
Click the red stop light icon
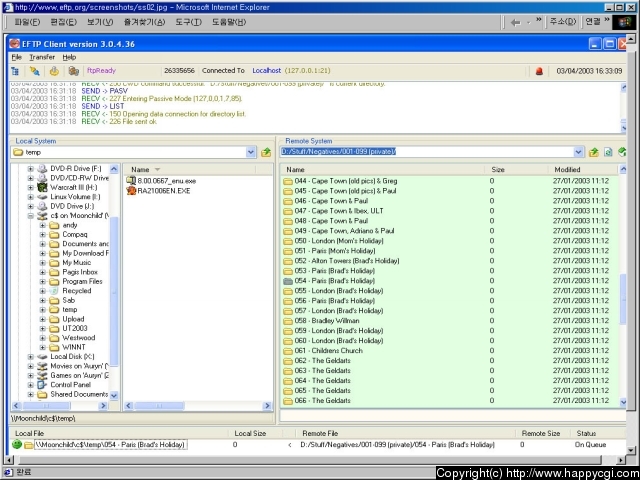tap(539, 71)
